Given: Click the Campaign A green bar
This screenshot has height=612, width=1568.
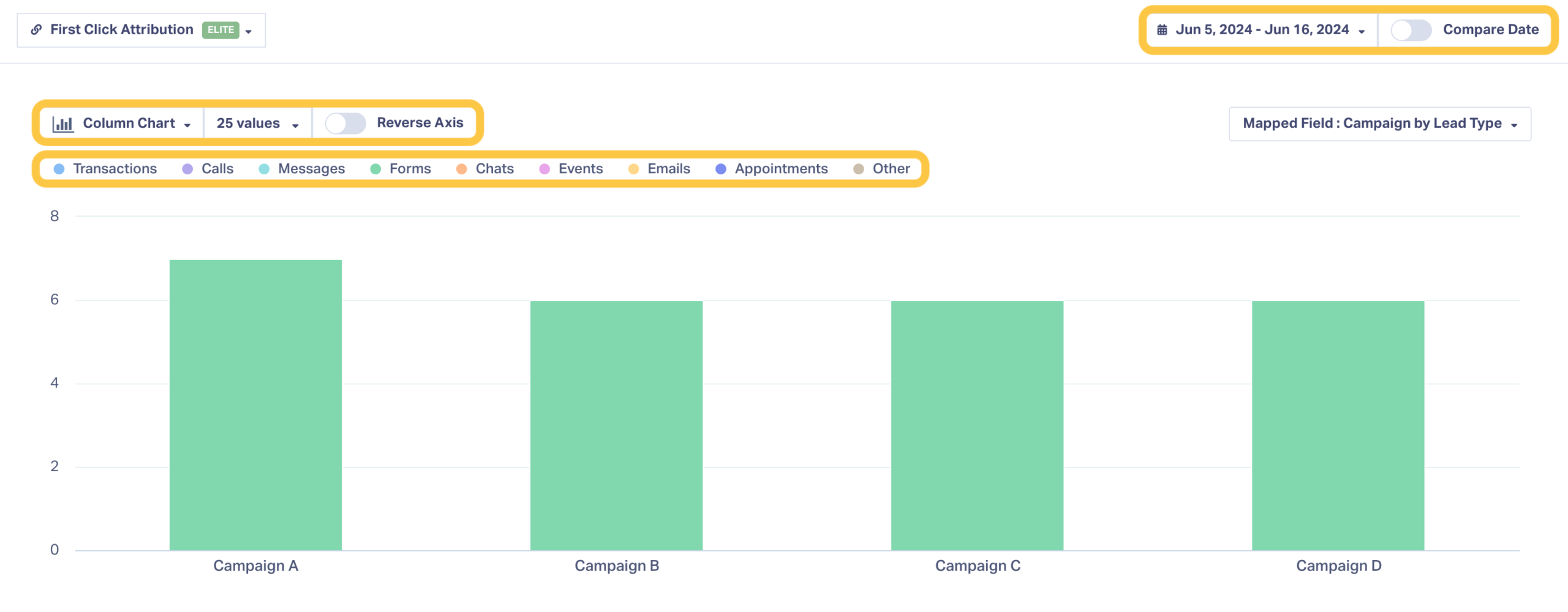Looking at the screenshot, I should point(255,405).
